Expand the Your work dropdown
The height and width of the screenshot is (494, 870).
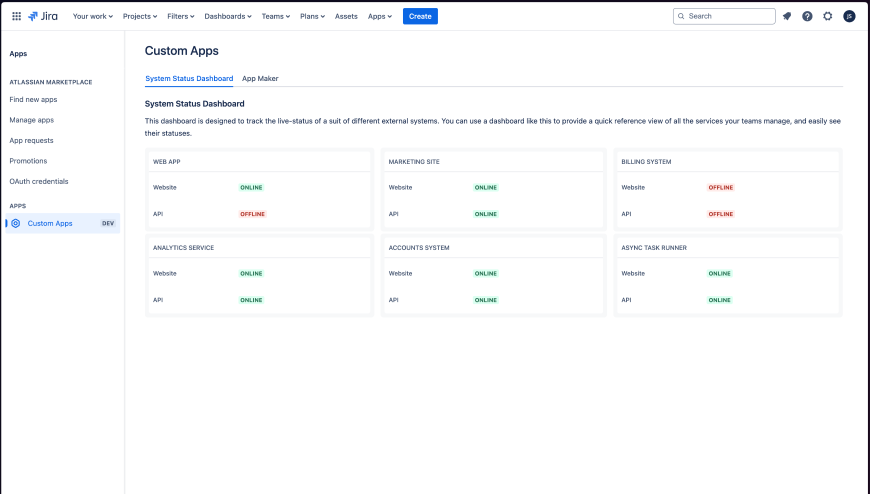tap(92, 16)
